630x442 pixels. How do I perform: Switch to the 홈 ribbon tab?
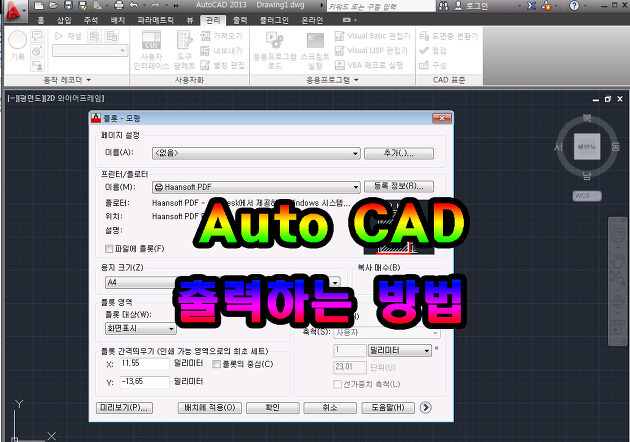click(x=41, y=20)
